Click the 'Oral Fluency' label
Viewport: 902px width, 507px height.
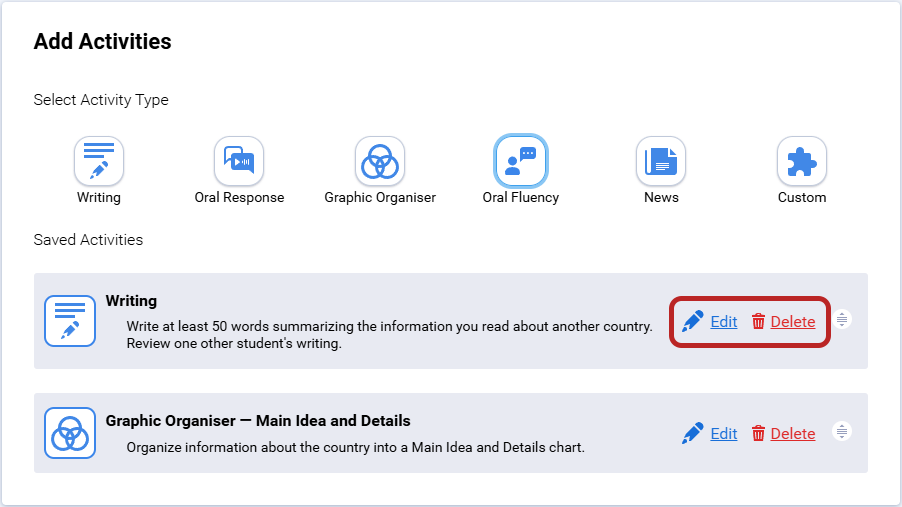521,197
